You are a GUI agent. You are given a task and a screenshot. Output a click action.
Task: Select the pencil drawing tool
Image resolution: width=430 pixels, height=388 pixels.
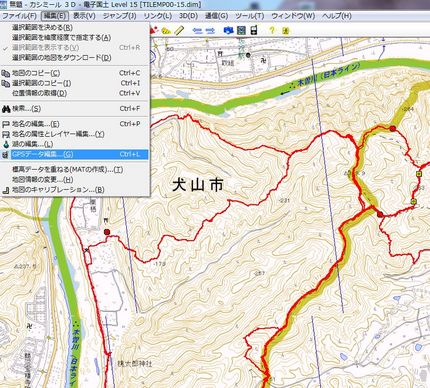pyautogui.click(x=179, y=30)
